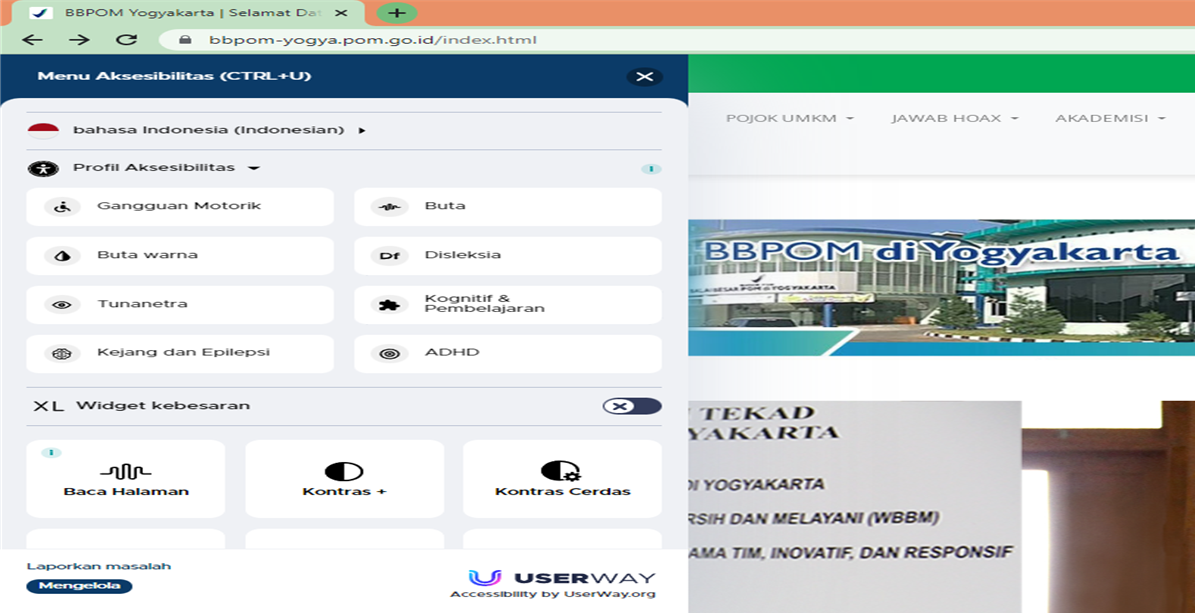
Task: Open the AKADEMISI menu
Action: pos(1110,118)
